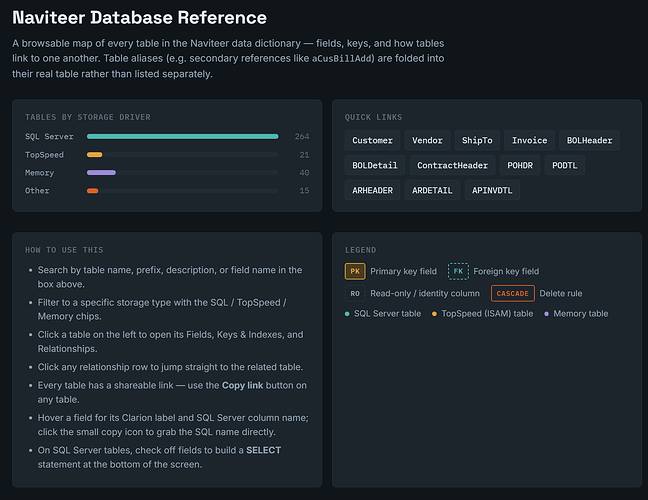648x500 pixels.
Task: Click the Memory table legend label
Action: tap(581, 314)
